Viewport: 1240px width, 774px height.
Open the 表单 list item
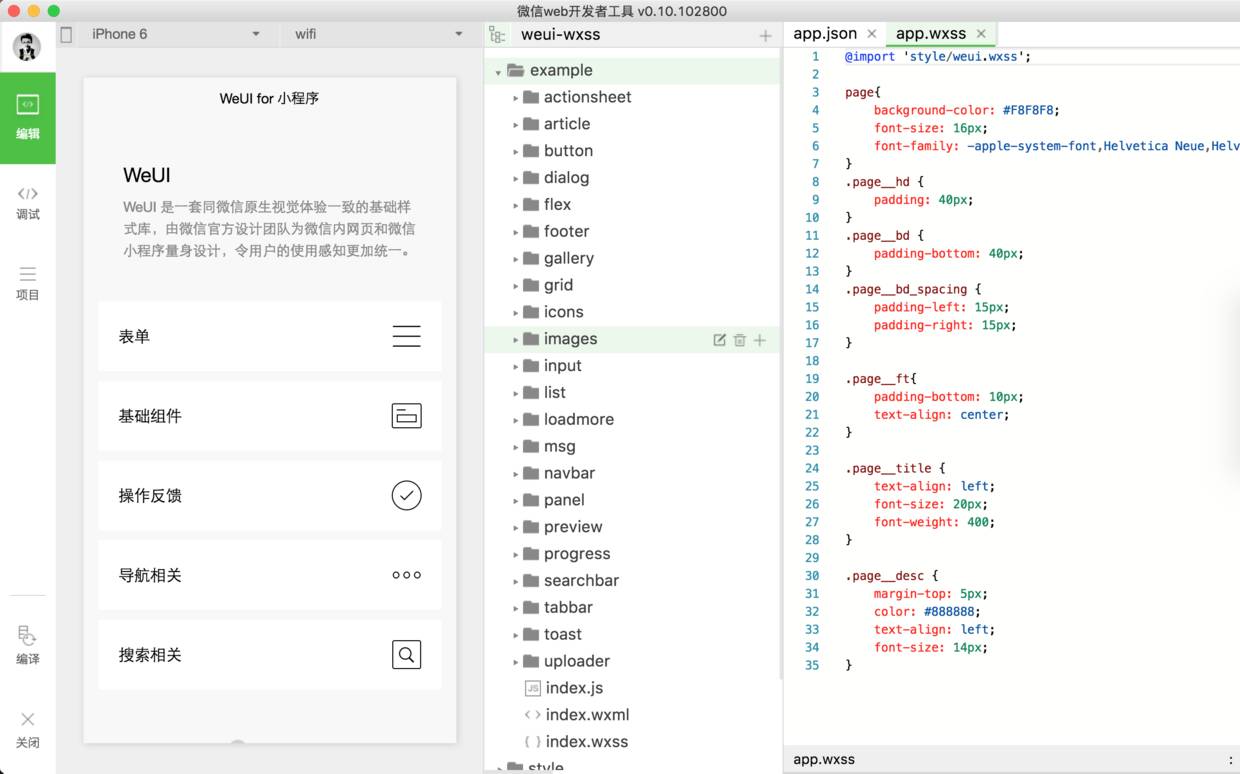click(x=270, y=336)
